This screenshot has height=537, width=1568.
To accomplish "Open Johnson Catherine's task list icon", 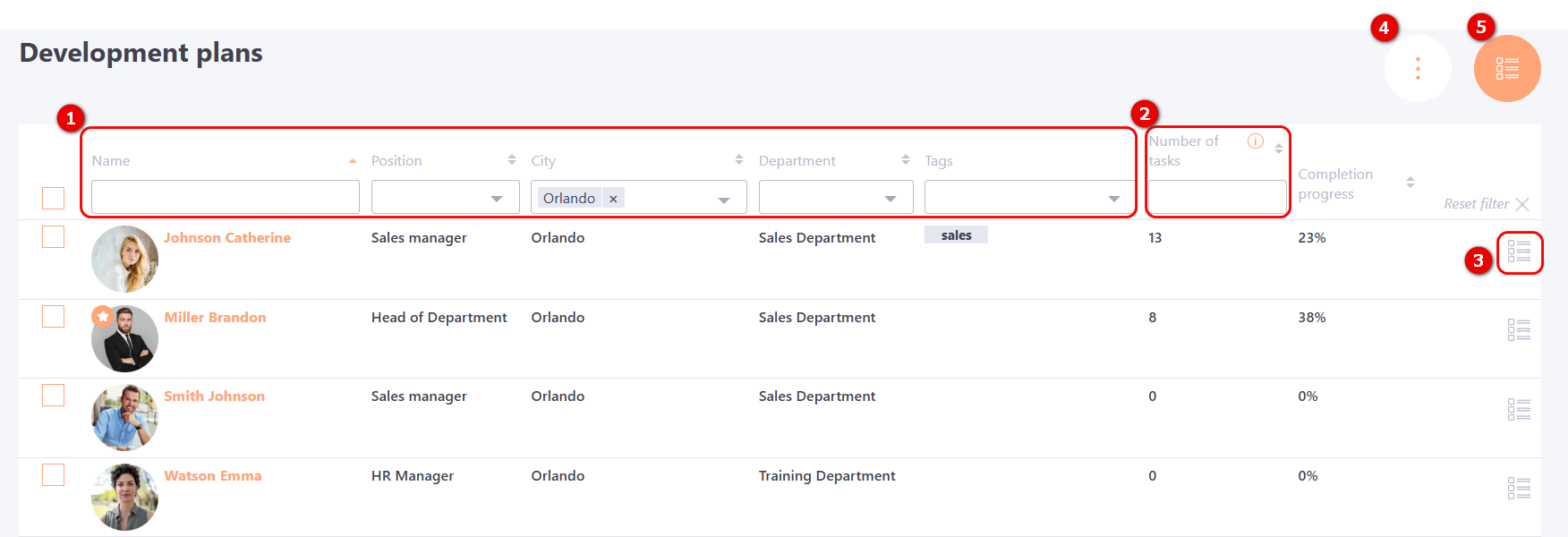I will click(1519, 251).
